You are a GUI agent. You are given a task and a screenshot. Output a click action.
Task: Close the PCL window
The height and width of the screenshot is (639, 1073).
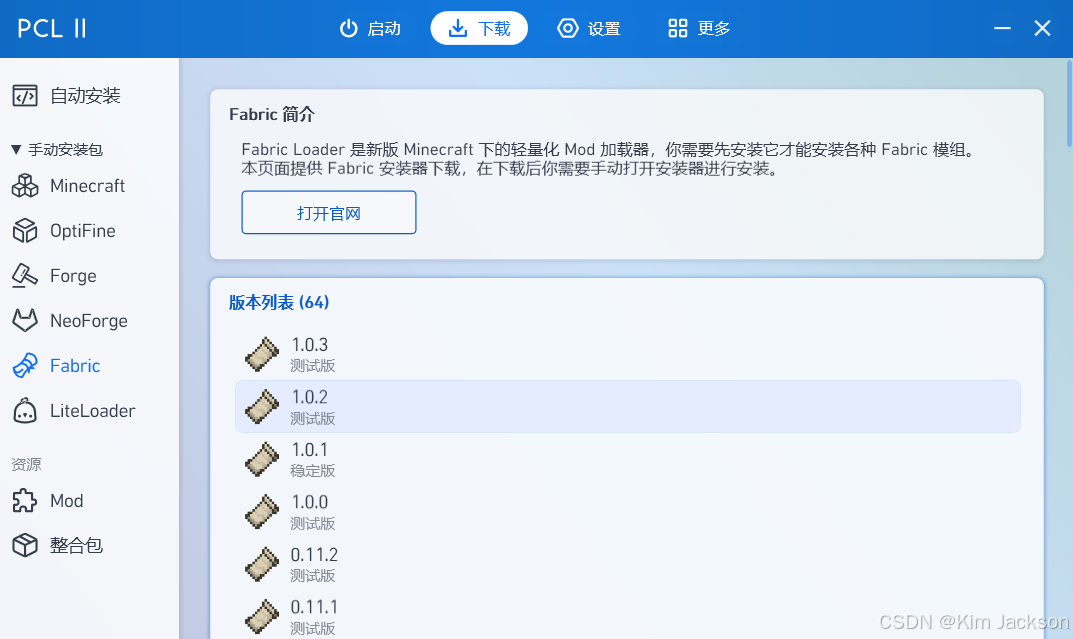(1042, 28)
